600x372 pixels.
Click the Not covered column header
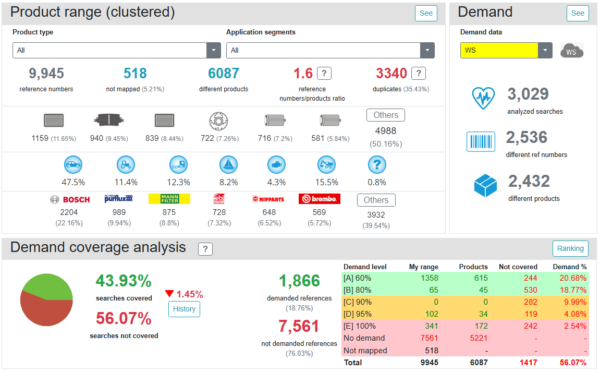pyautogui.click(x=518, y=267)
